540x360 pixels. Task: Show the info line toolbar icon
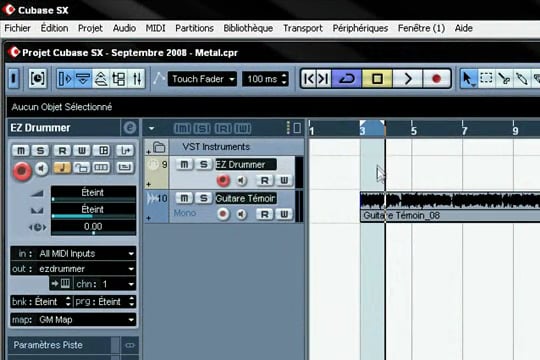pos(83,79)
